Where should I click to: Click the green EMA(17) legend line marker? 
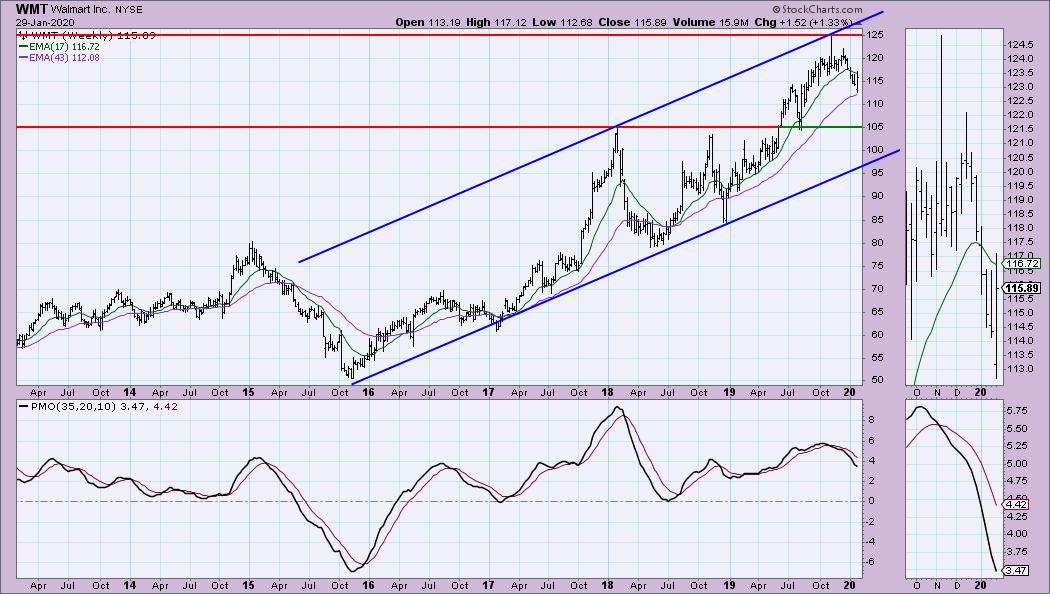[23, 47]
